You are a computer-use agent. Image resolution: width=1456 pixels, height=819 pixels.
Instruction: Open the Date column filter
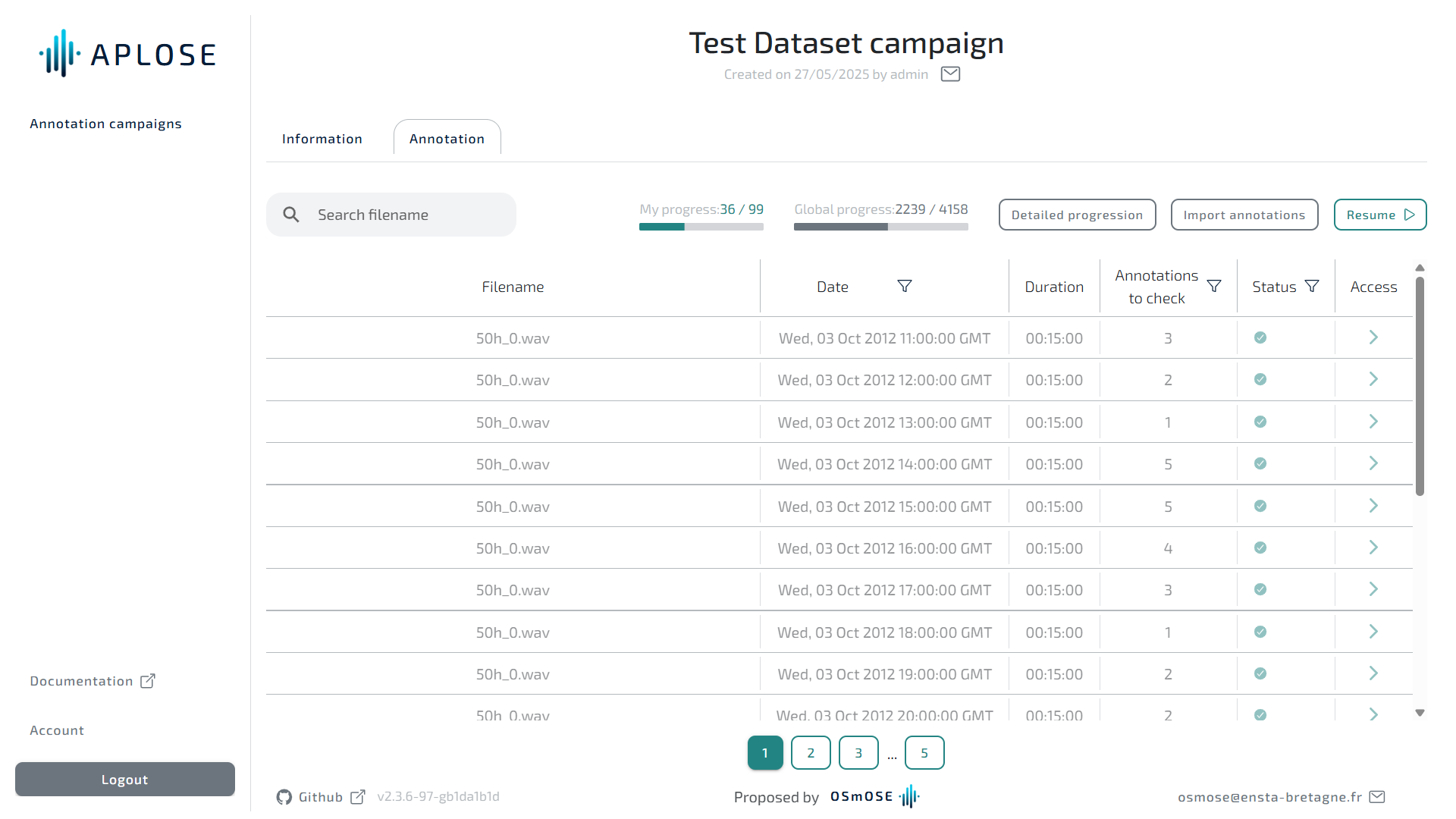click(x=904, y=286)
